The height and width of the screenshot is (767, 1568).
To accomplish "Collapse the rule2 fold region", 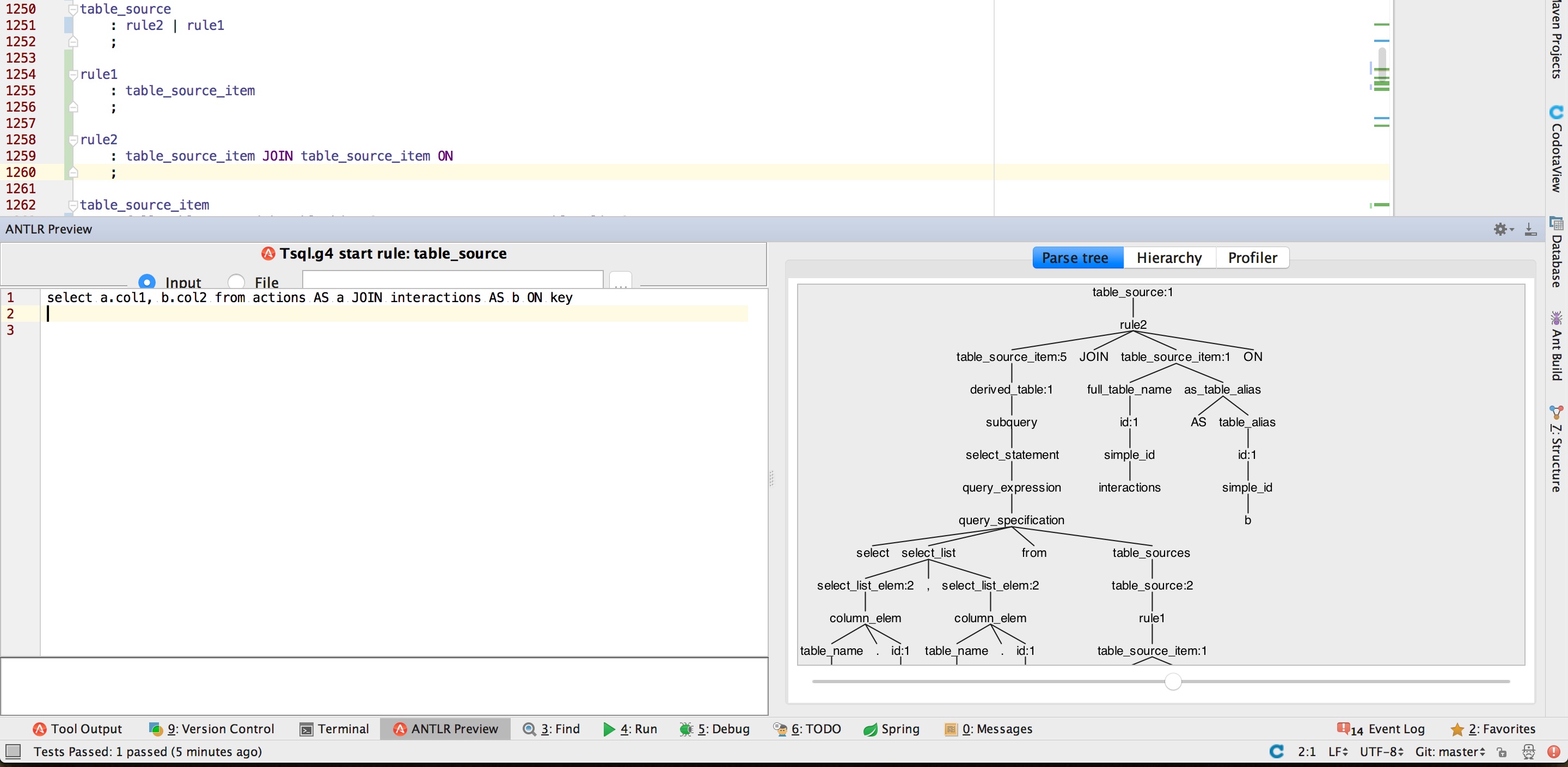I will click(73, 139).
